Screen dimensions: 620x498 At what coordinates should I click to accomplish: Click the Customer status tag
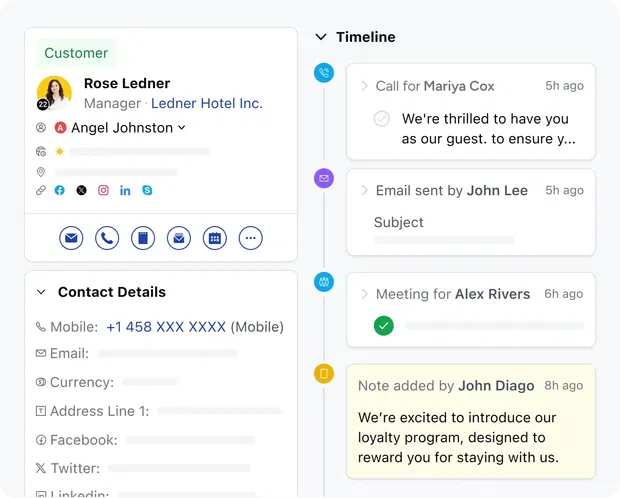pyautogui.click(x=76, y=53)
